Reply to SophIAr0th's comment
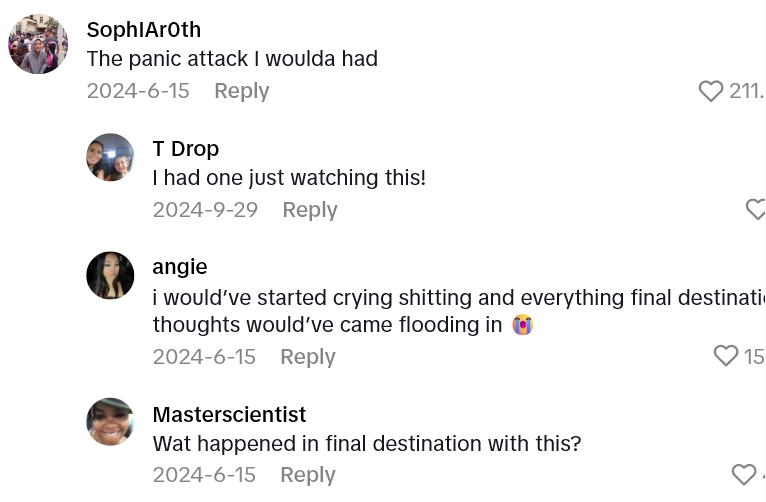 pyautogui.click(x=241, y=91)
